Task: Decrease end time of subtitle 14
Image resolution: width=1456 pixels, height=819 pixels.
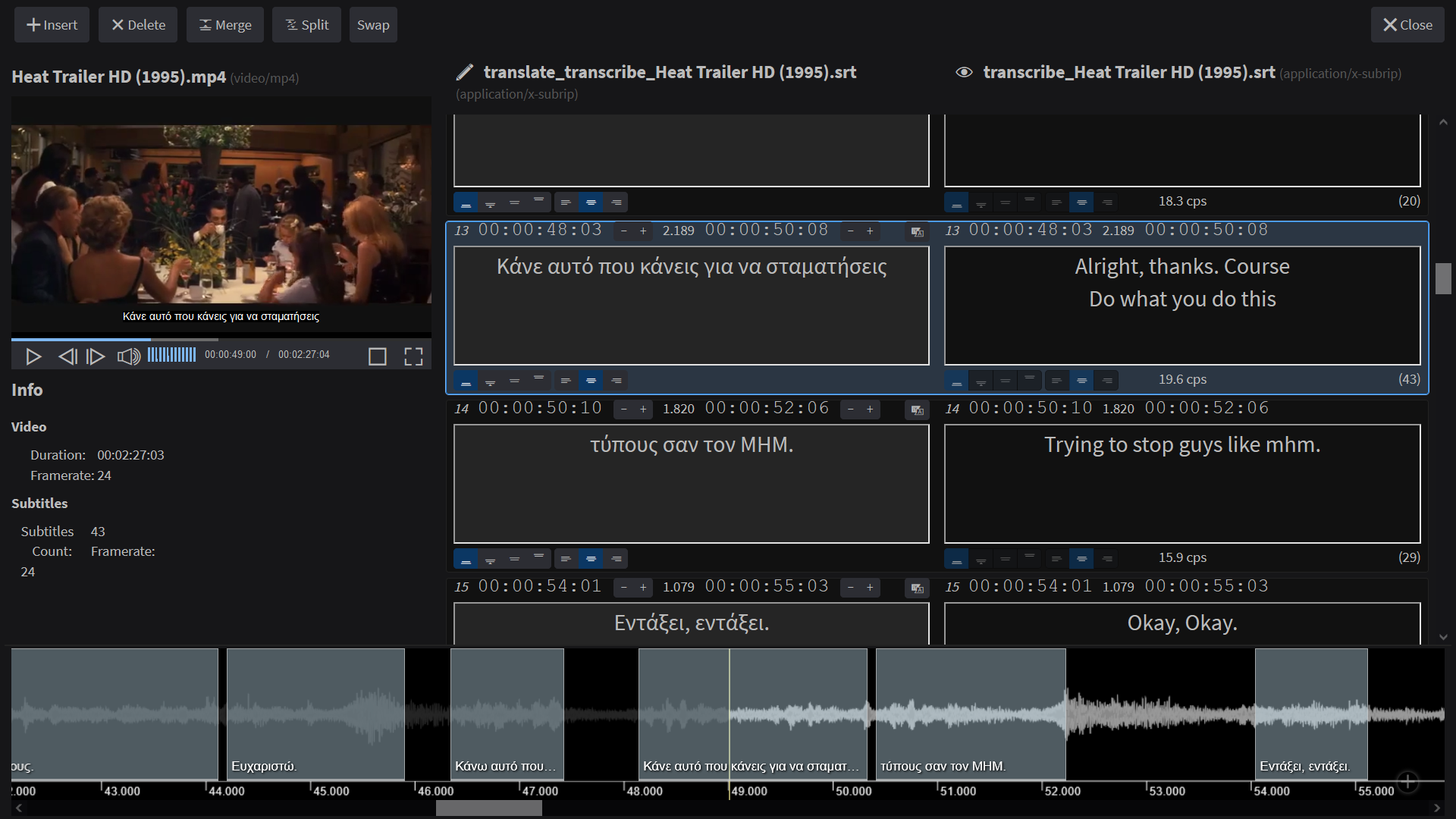Action: point(850,409)
